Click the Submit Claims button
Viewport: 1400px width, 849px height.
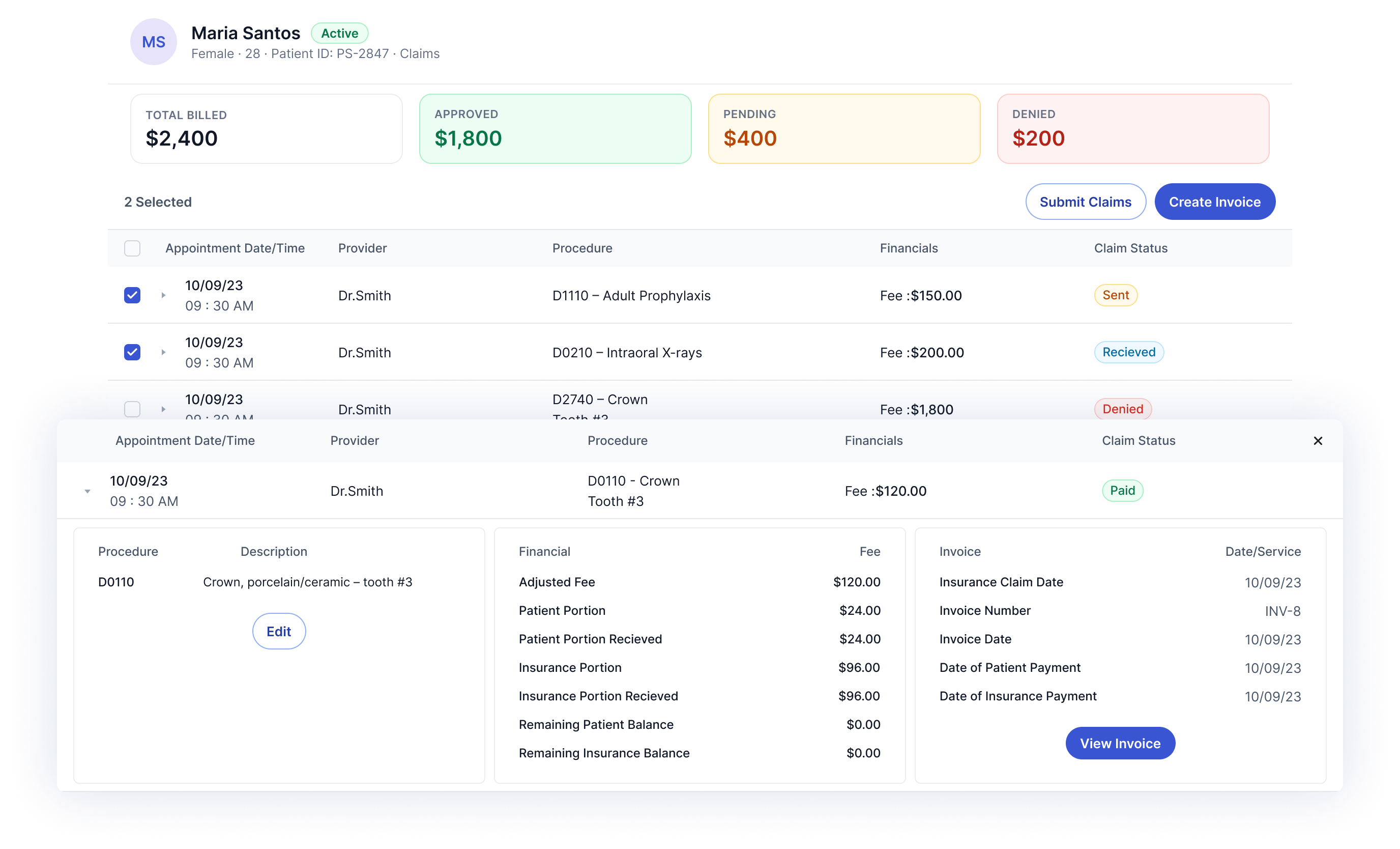pos(1085,201)
